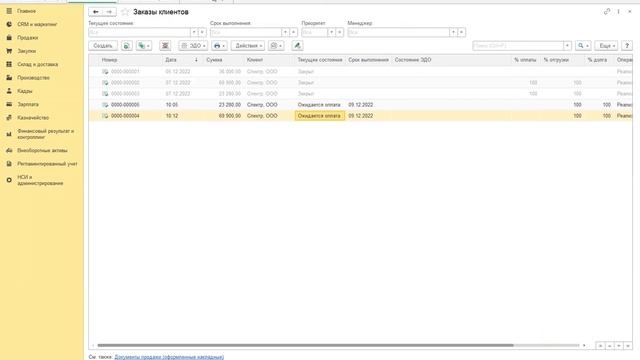Go forward with the right arrow button
Screen dimensions: 640x360
pos(109,12)
